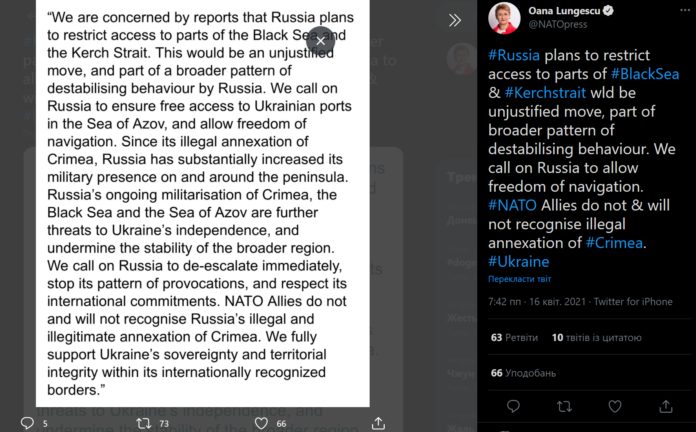Click the reply icon under the image
This screenshot has height=432, width=696.
coord(27,423)
